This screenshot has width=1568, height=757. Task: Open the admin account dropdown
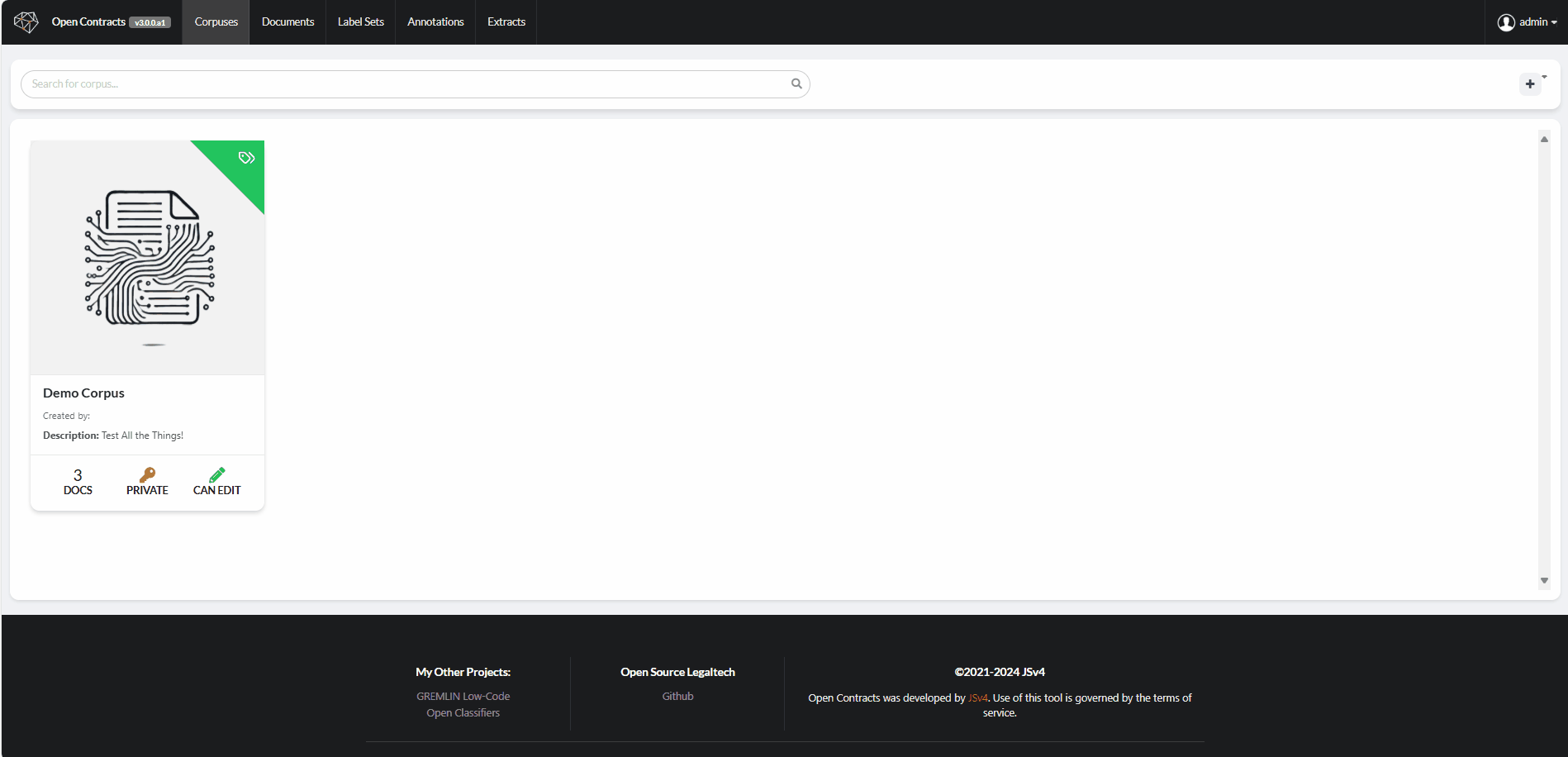click(x=1535, y=21)
